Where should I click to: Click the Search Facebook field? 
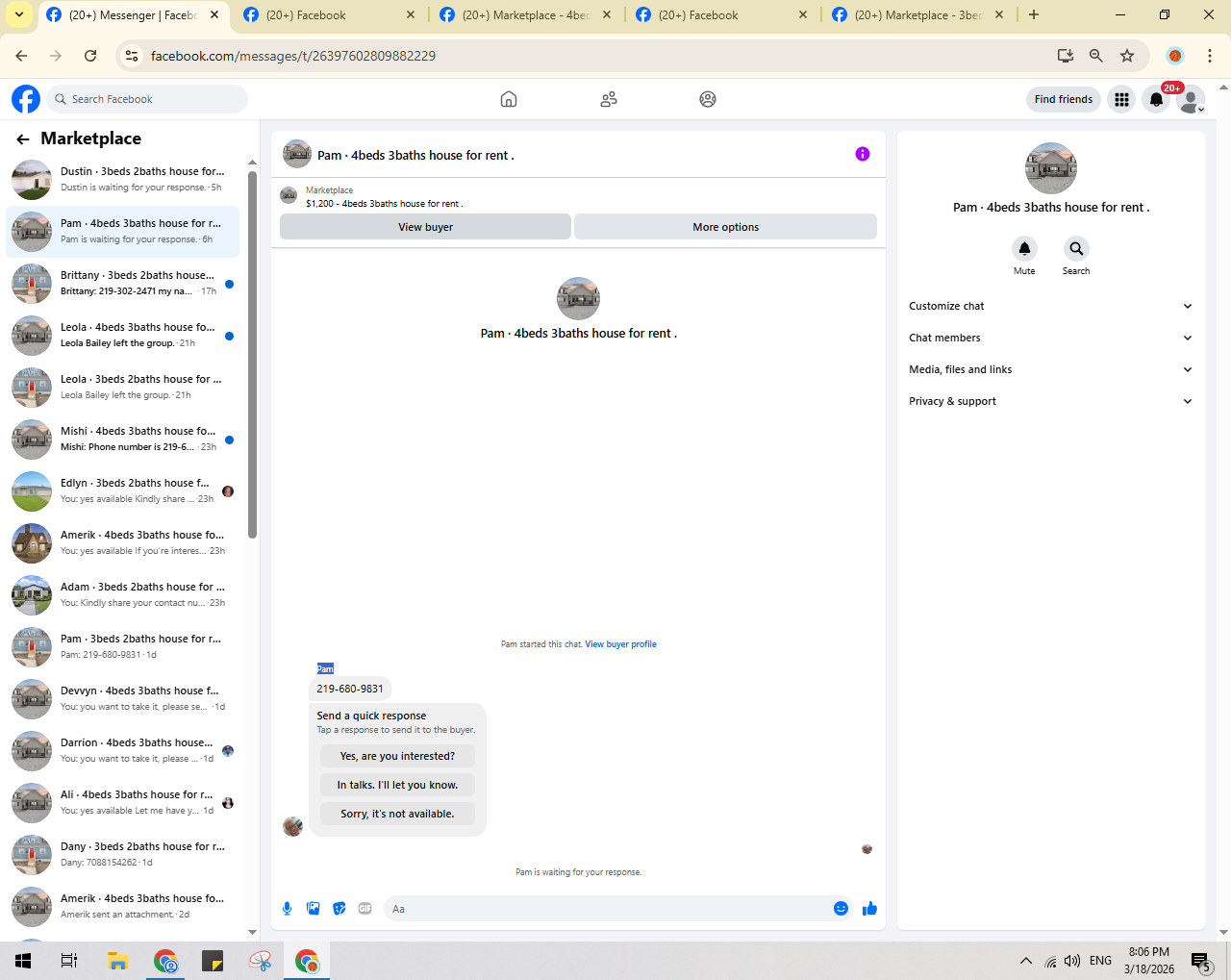146,99
